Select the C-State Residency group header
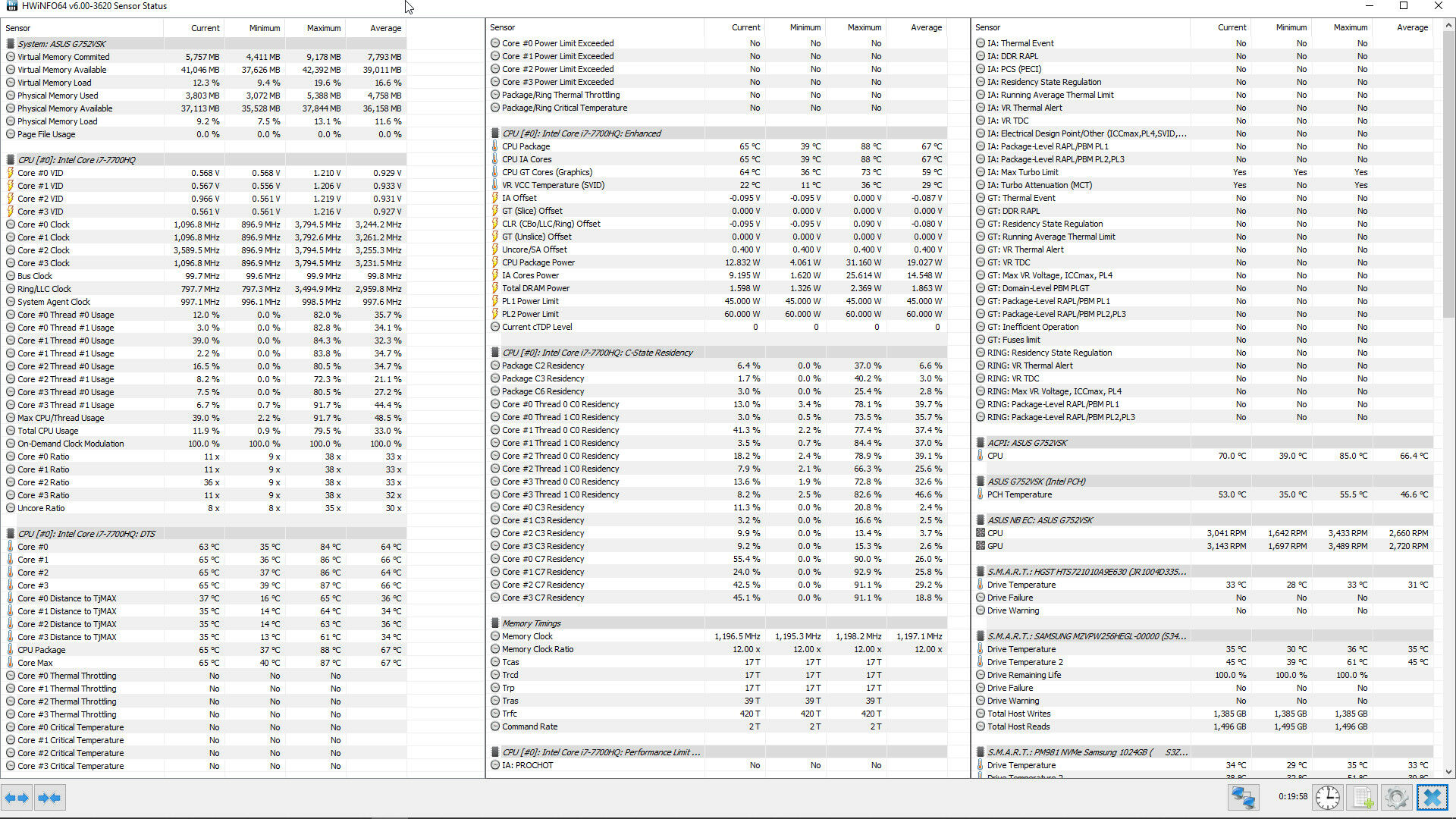 point(717,353)
